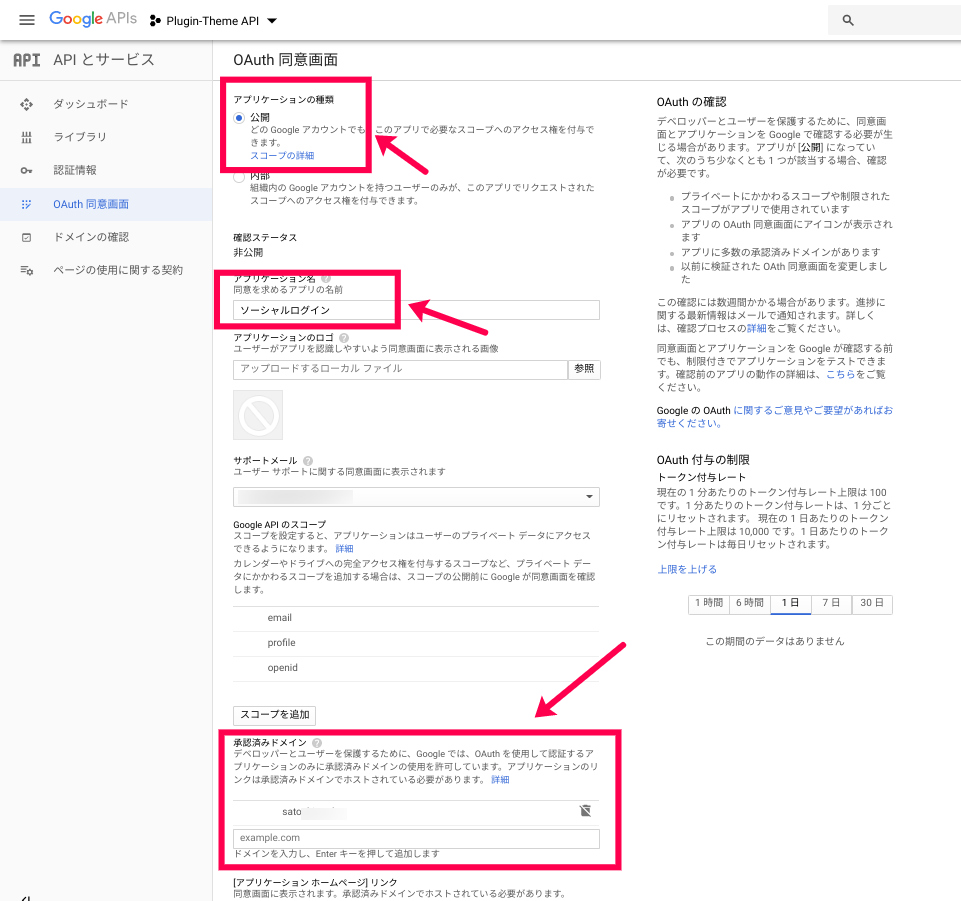Click the ダッシュボード sidebar icon

[x=26, y=104]
